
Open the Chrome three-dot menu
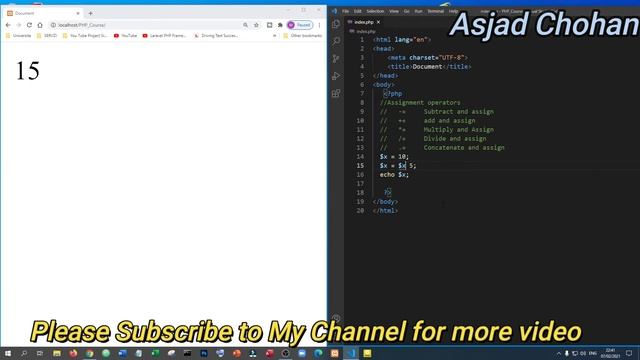(x=319, y=25)
